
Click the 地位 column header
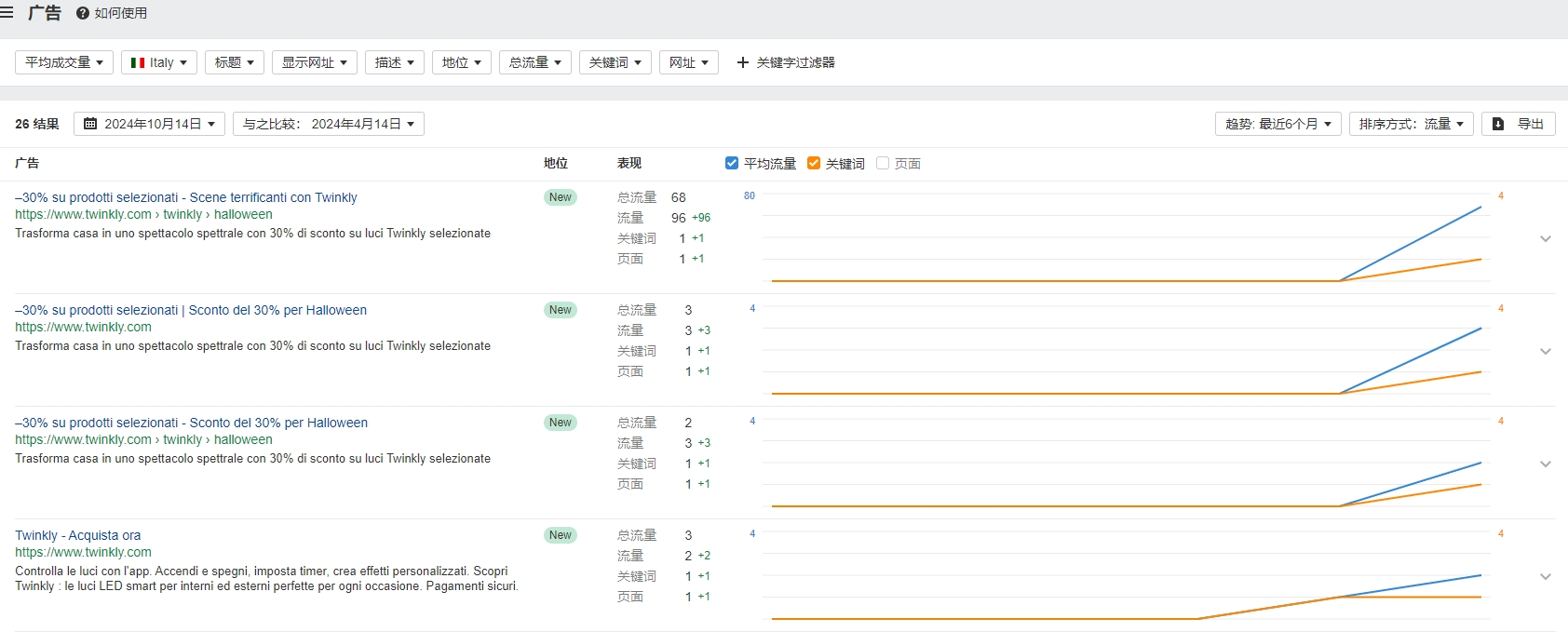pyautogui.click(x=556, y=163)
